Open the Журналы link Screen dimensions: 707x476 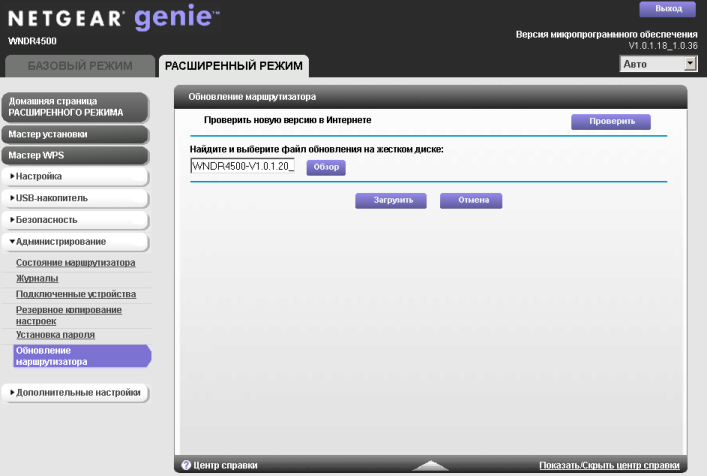[37, 278]
